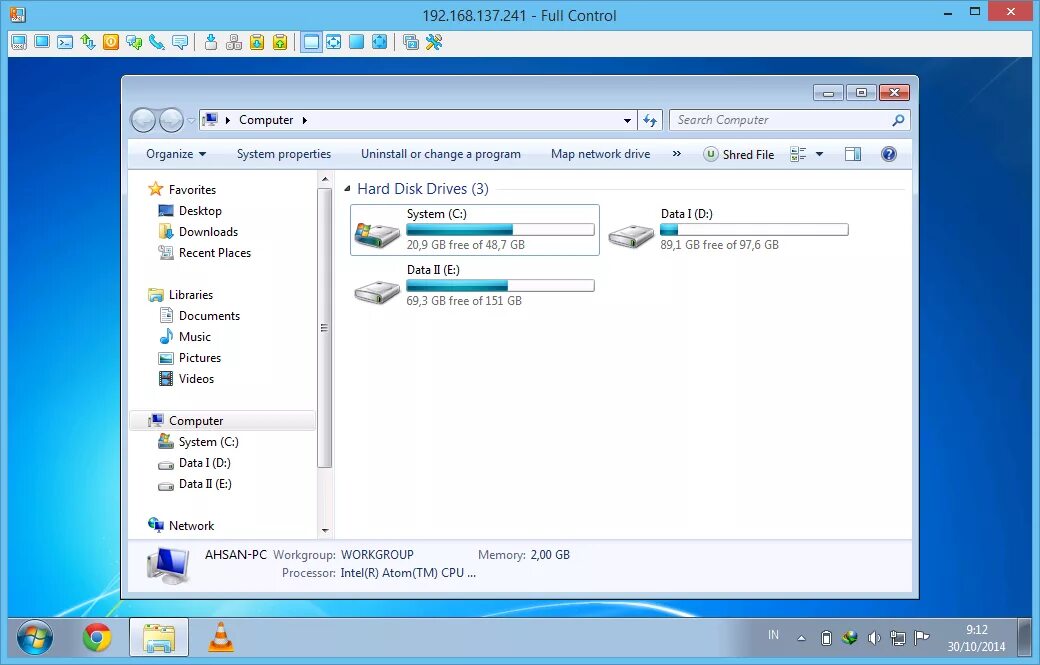Click System properties in the command bar
Screen dimensions: 1040x665
284,154
